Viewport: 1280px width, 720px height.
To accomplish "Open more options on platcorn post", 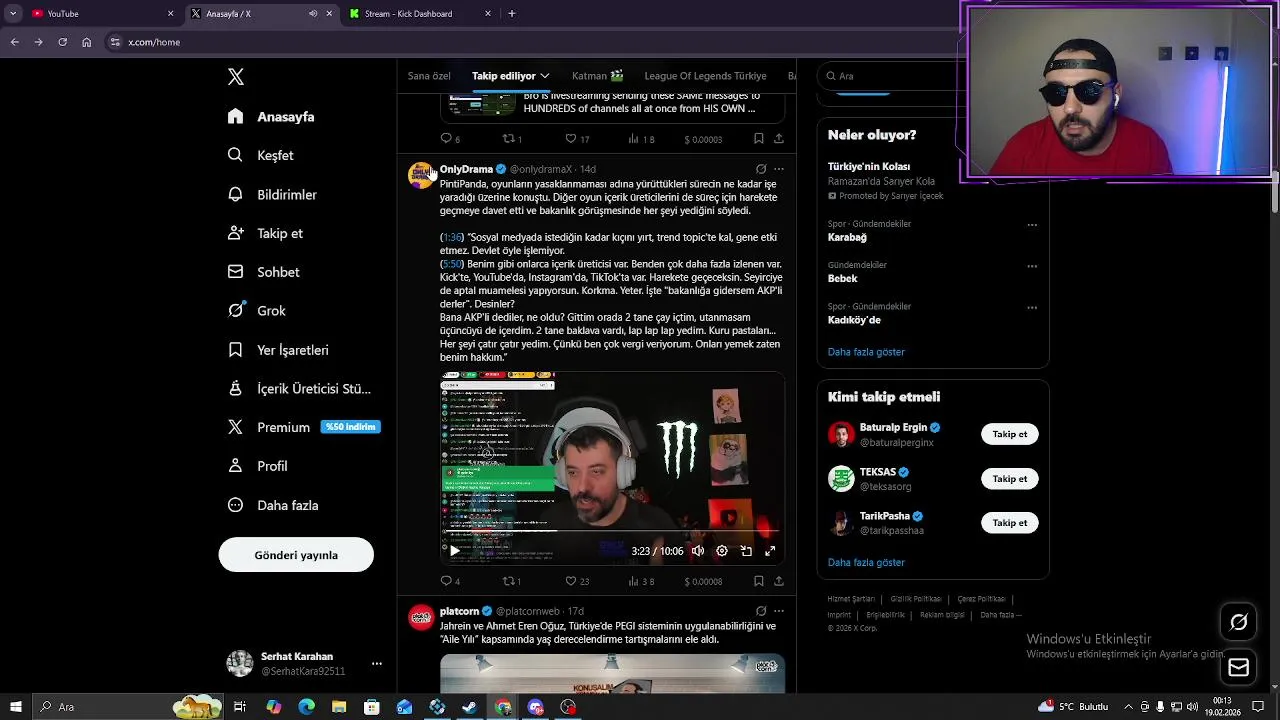I will tap(779, 611).
